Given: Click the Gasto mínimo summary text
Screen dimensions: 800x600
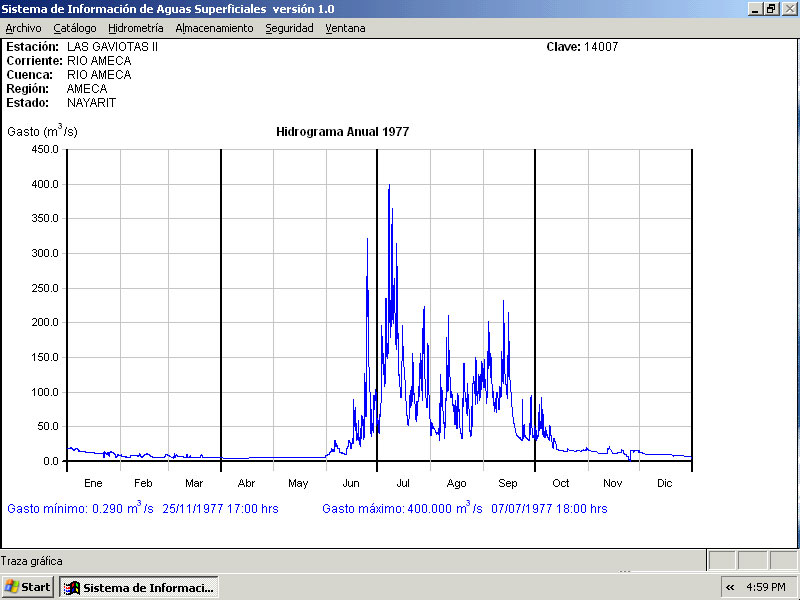Looking at the screenshot, I should click(x=142, y=508).
